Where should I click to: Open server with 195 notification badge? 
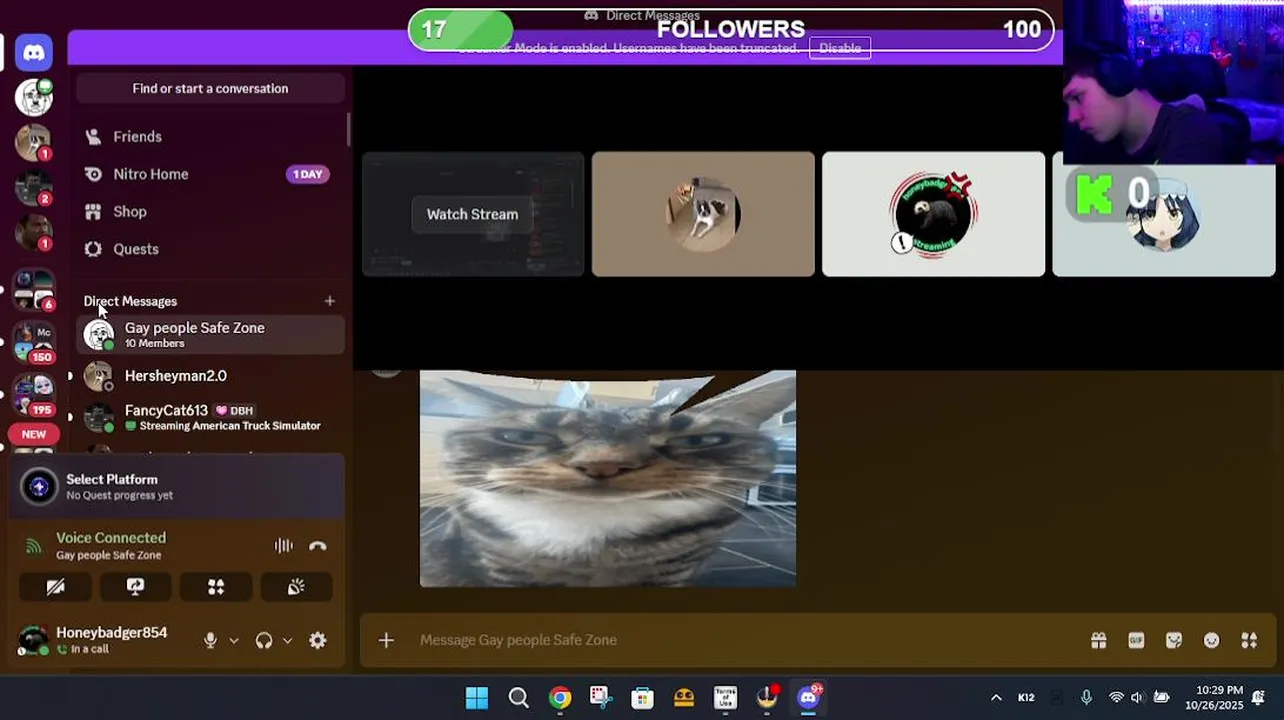[34, 393]
